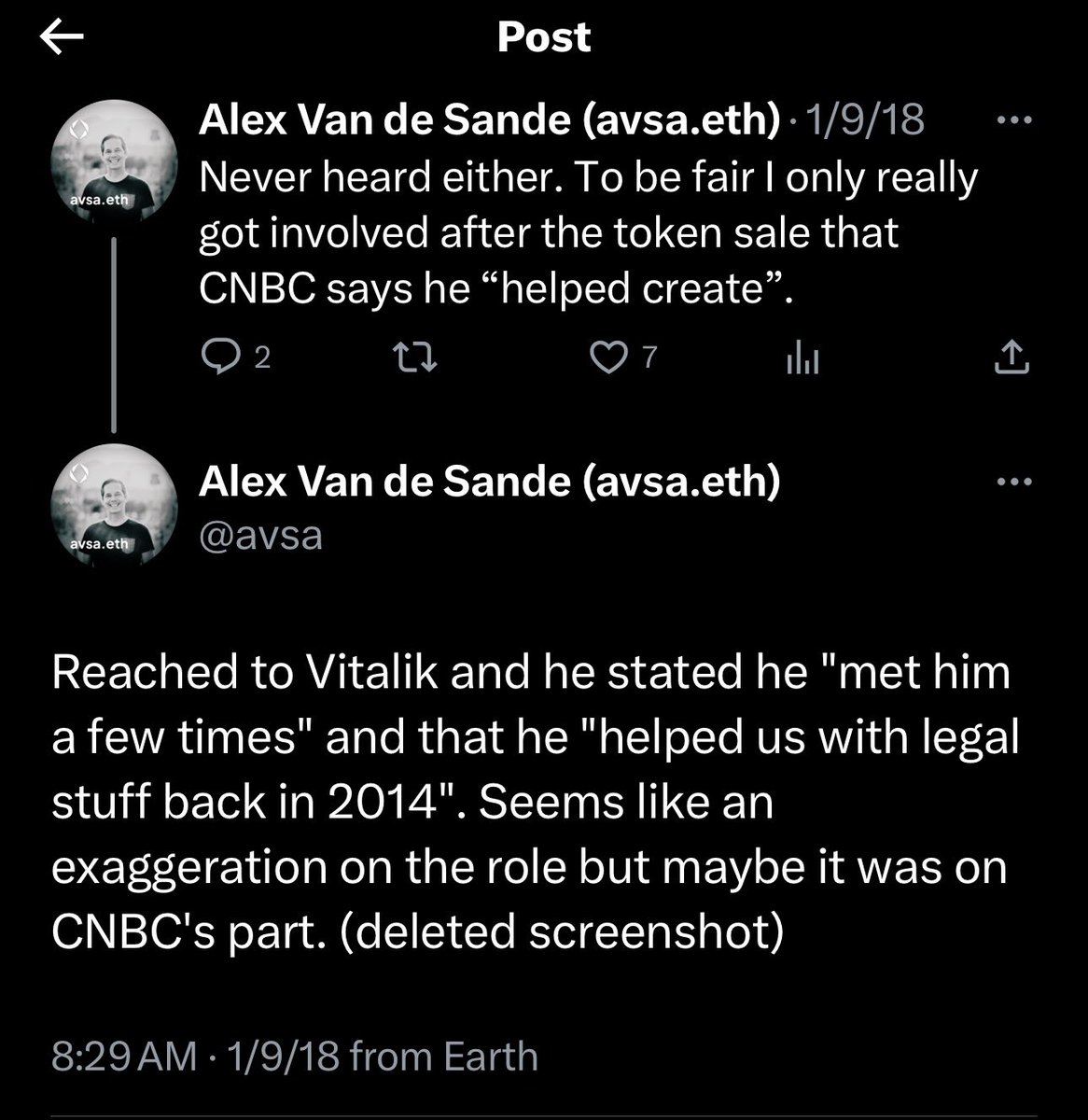1088x1120 pixels.
Task: Tap the "Post" header title
Action: pyautogui.click(x=544, y=37)
